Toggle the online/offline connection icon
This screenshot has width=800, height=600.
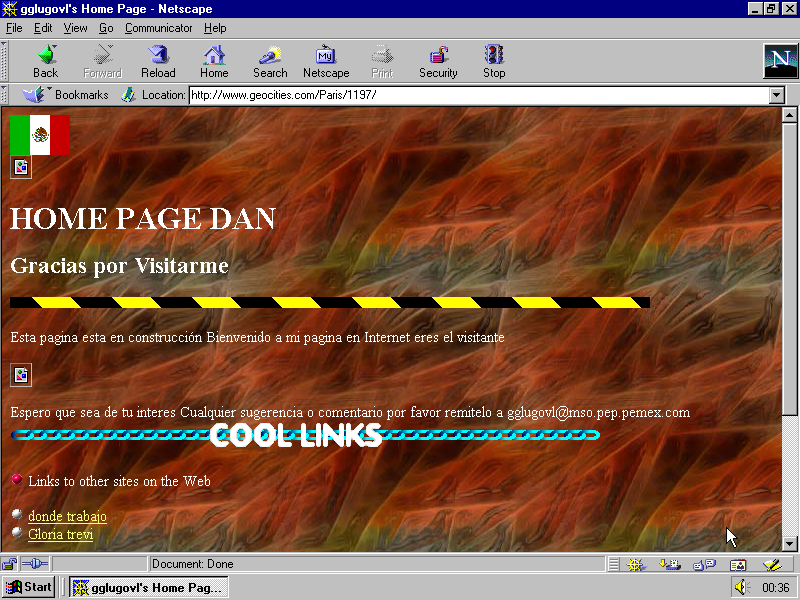point(35,564)
